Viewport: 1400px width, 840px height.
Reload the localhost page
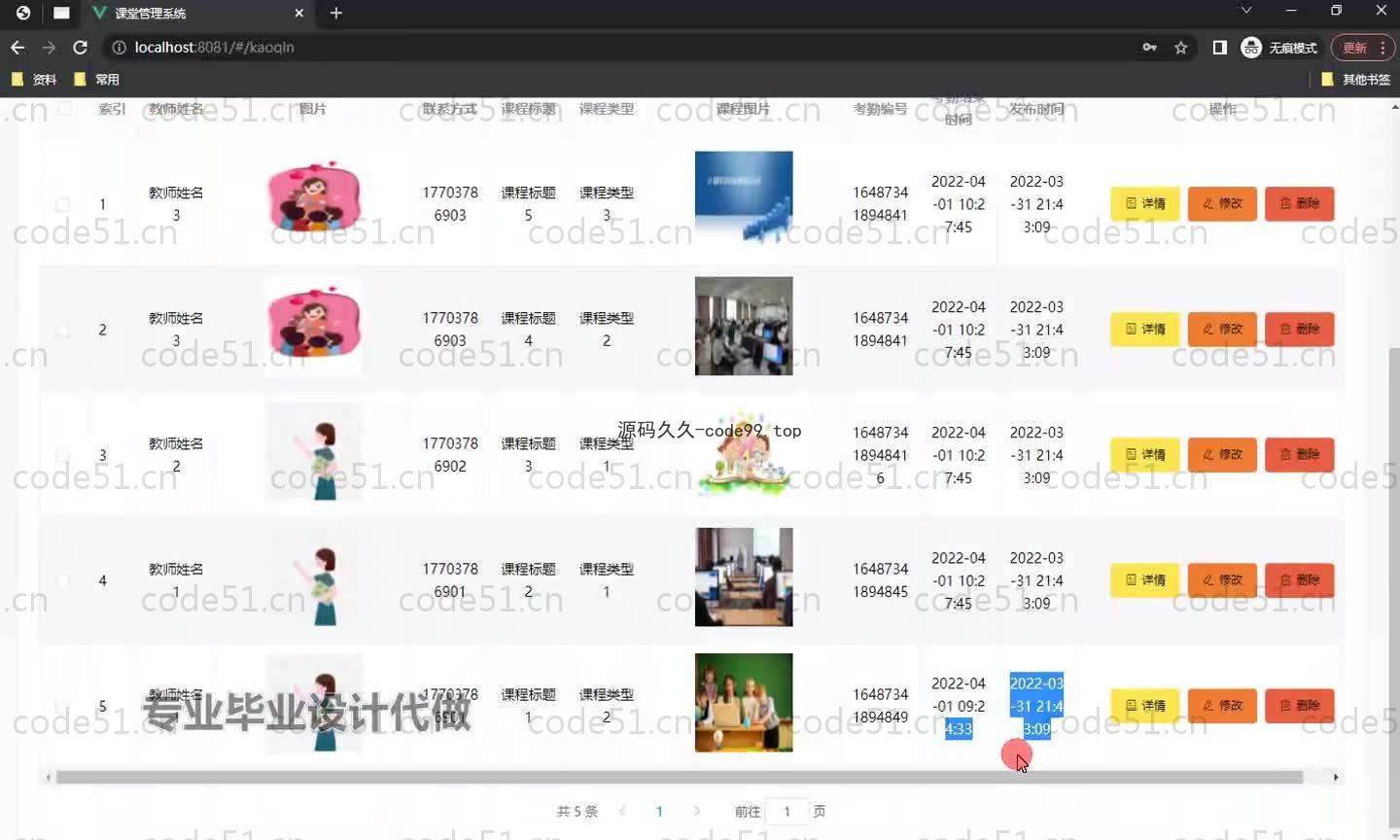pyautogui.click(x=81, y=47)
